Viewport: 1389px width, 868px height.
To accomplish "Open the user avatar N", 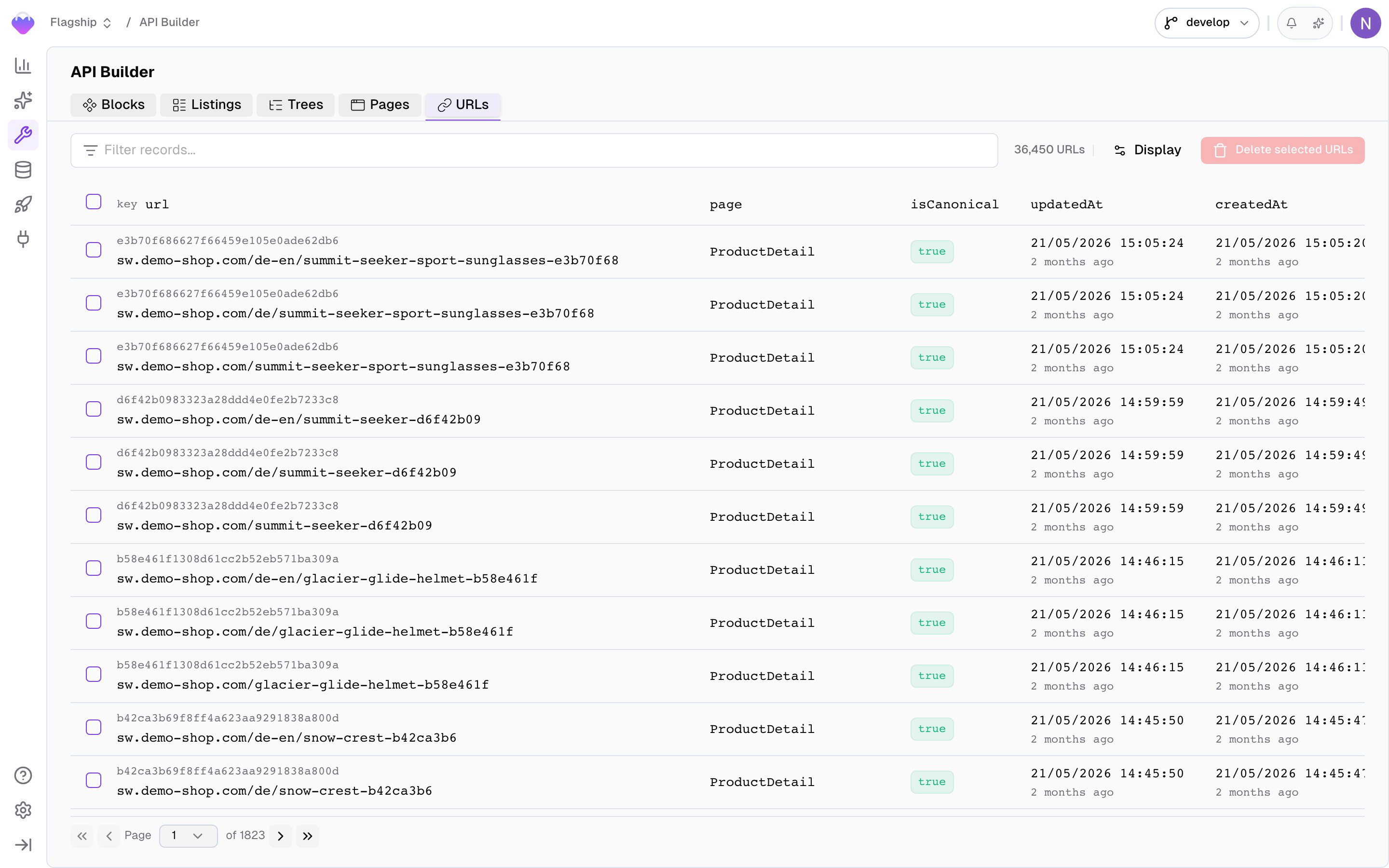I will click(1365, 23).
